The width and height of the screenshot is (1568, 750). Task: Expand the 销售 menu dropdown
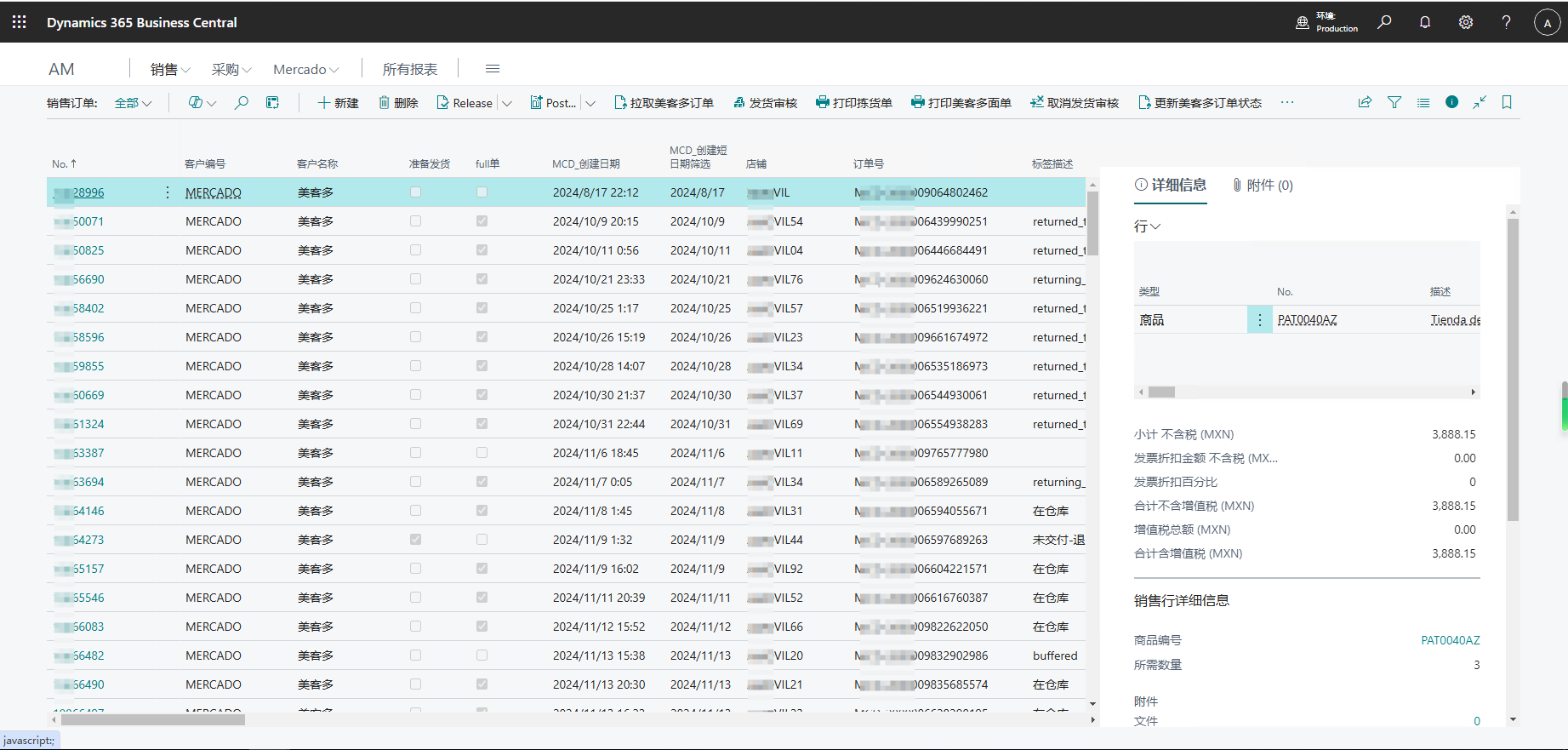pyautogui.click(x=170, y=70)
